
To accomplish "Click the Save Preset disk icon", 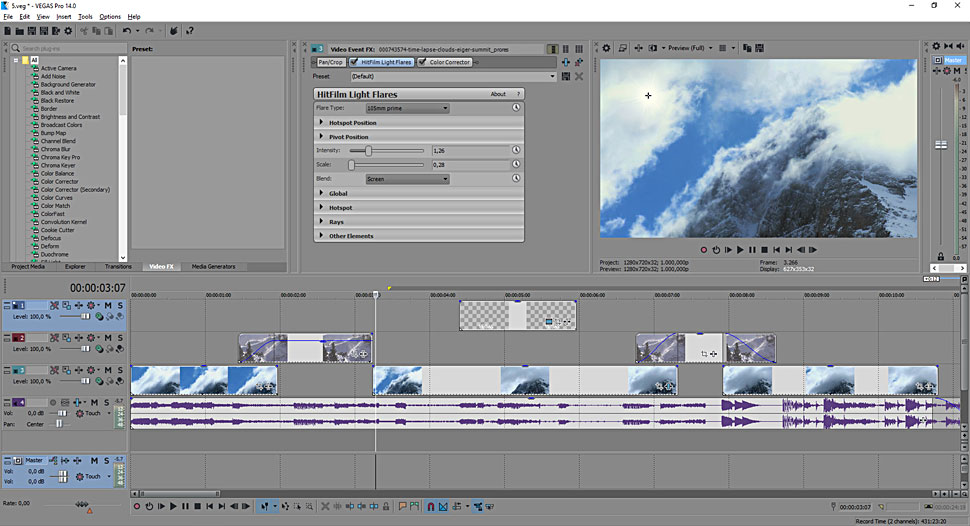I will point(566,76).
